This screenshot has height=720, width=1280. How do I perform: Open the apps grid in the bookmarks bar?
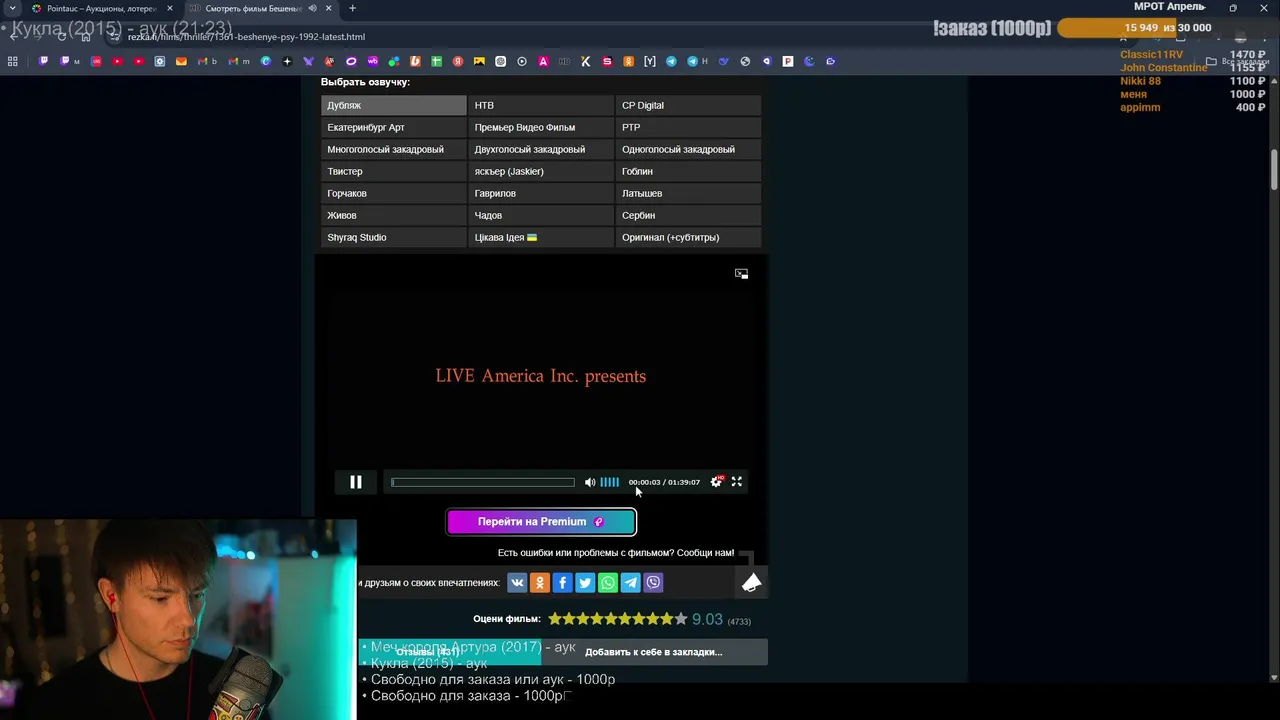pyautogui.click(x=12, y=61)
